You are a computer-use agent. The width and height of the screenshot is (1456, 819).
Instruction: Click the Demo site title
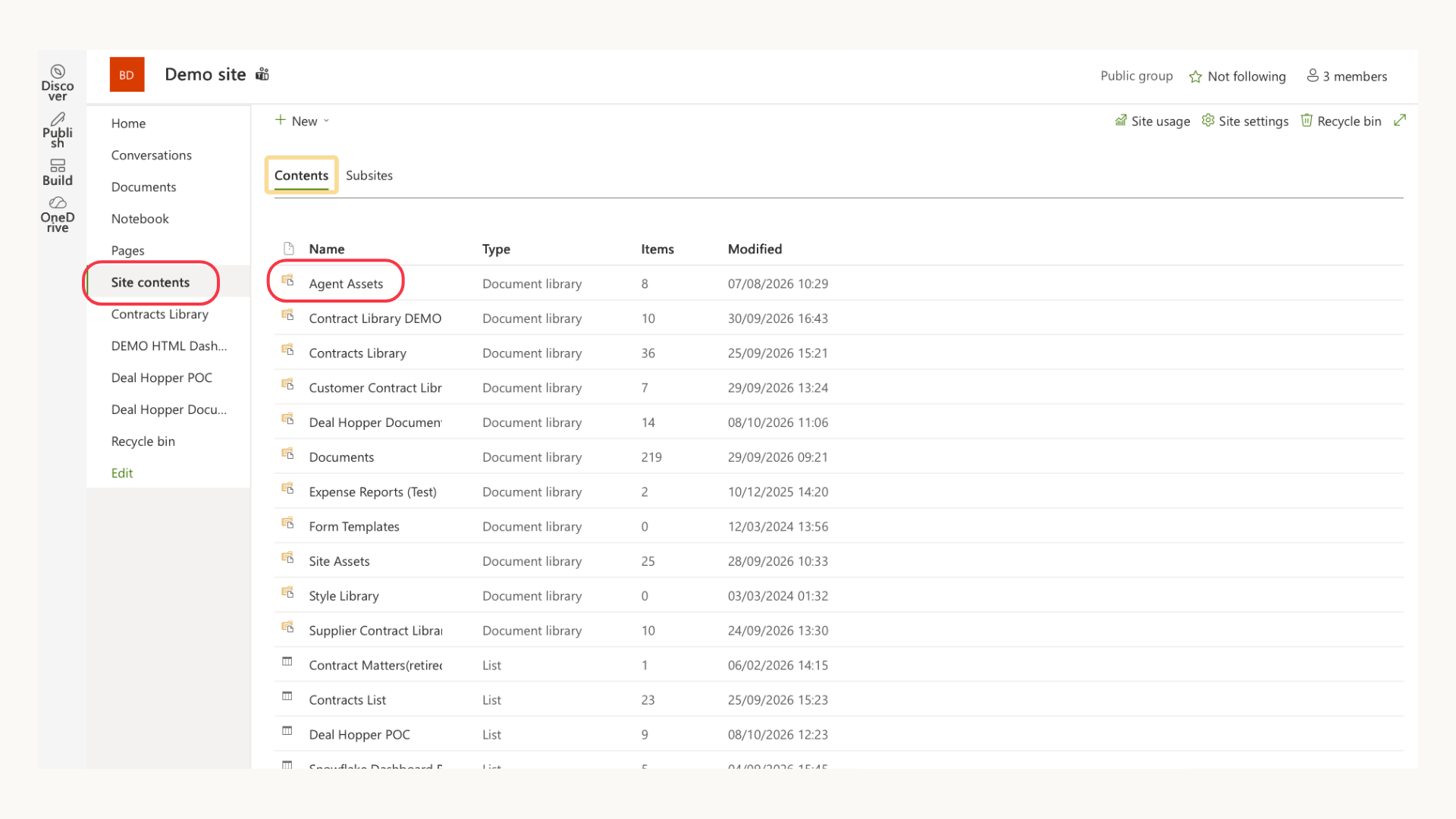(x=205, y=74)
